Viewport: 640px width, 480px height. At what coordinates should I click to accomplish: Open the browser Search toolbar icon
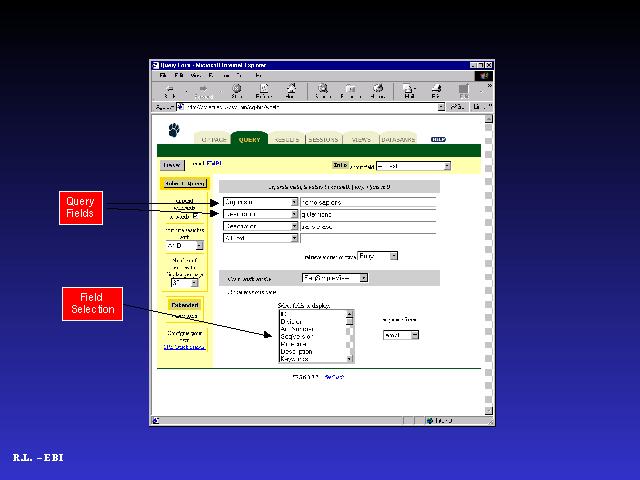pyautogui.click(x=324, y=89)
